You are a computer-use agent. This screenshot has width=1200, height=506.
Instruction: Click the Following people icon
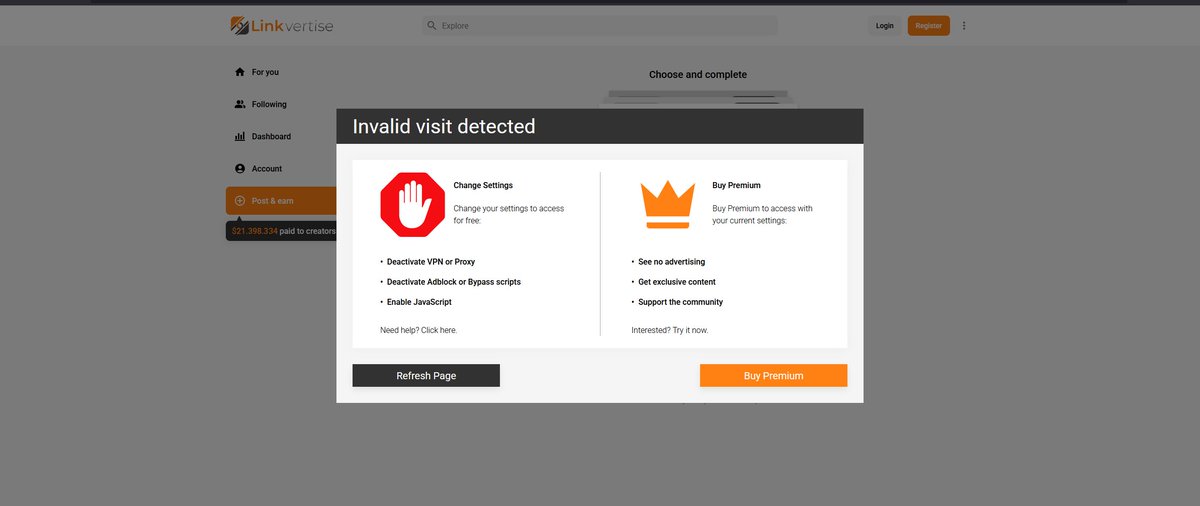click(240, 104)
